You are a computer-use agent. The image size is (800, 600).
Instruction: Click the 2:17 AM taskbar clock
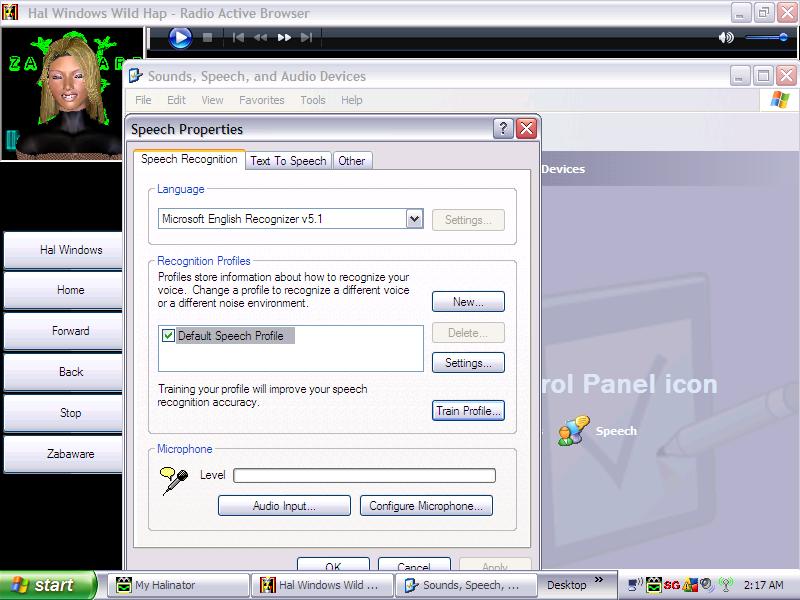pos(763,585)
